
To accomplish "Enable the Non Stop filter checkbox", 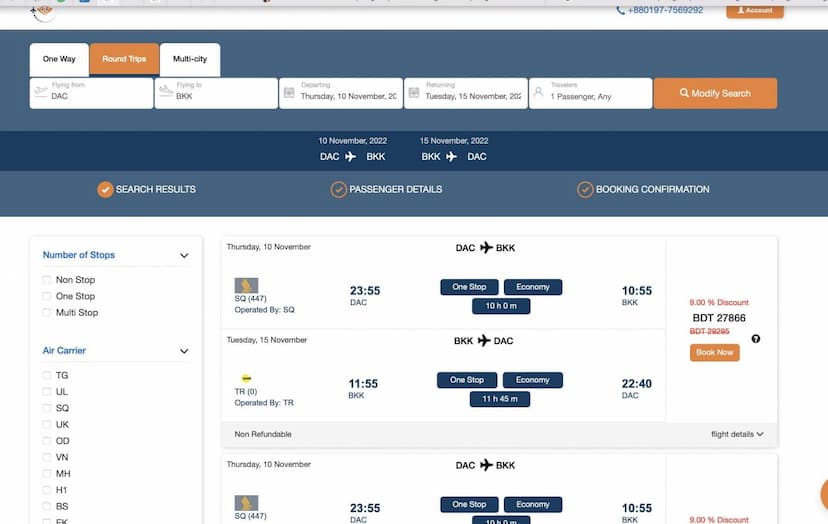I will coord(47,280).
